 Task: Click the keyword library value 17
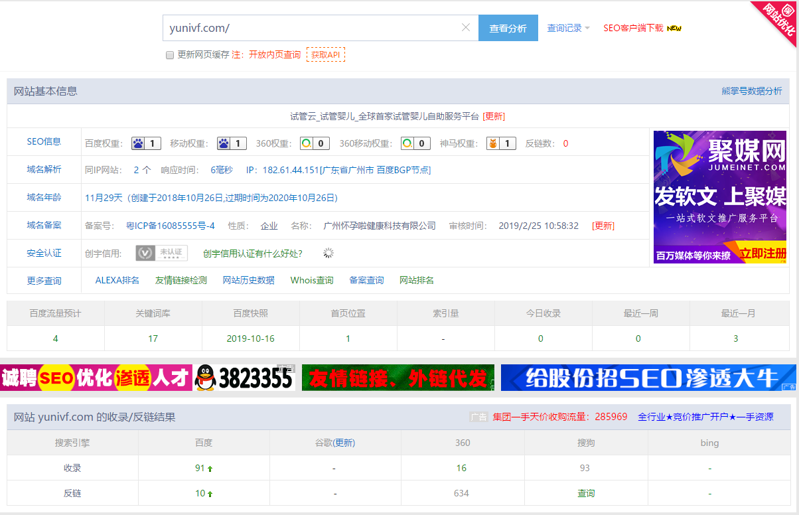[x=153, y=339]
